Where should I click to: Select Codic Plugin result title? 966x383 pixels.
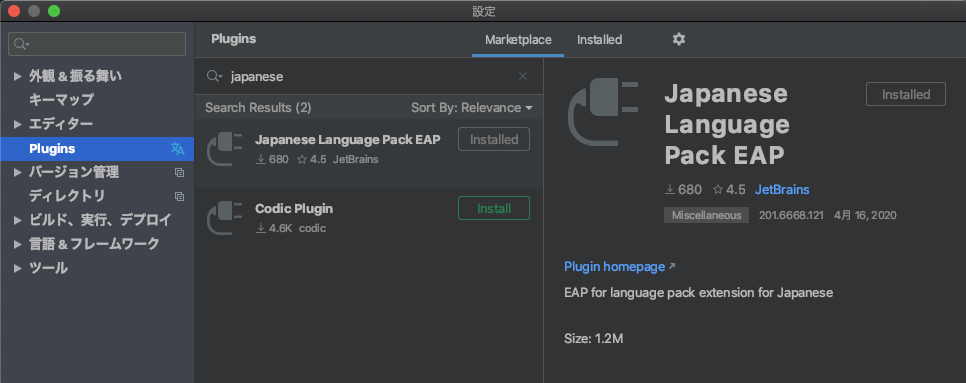click(294, 209)
